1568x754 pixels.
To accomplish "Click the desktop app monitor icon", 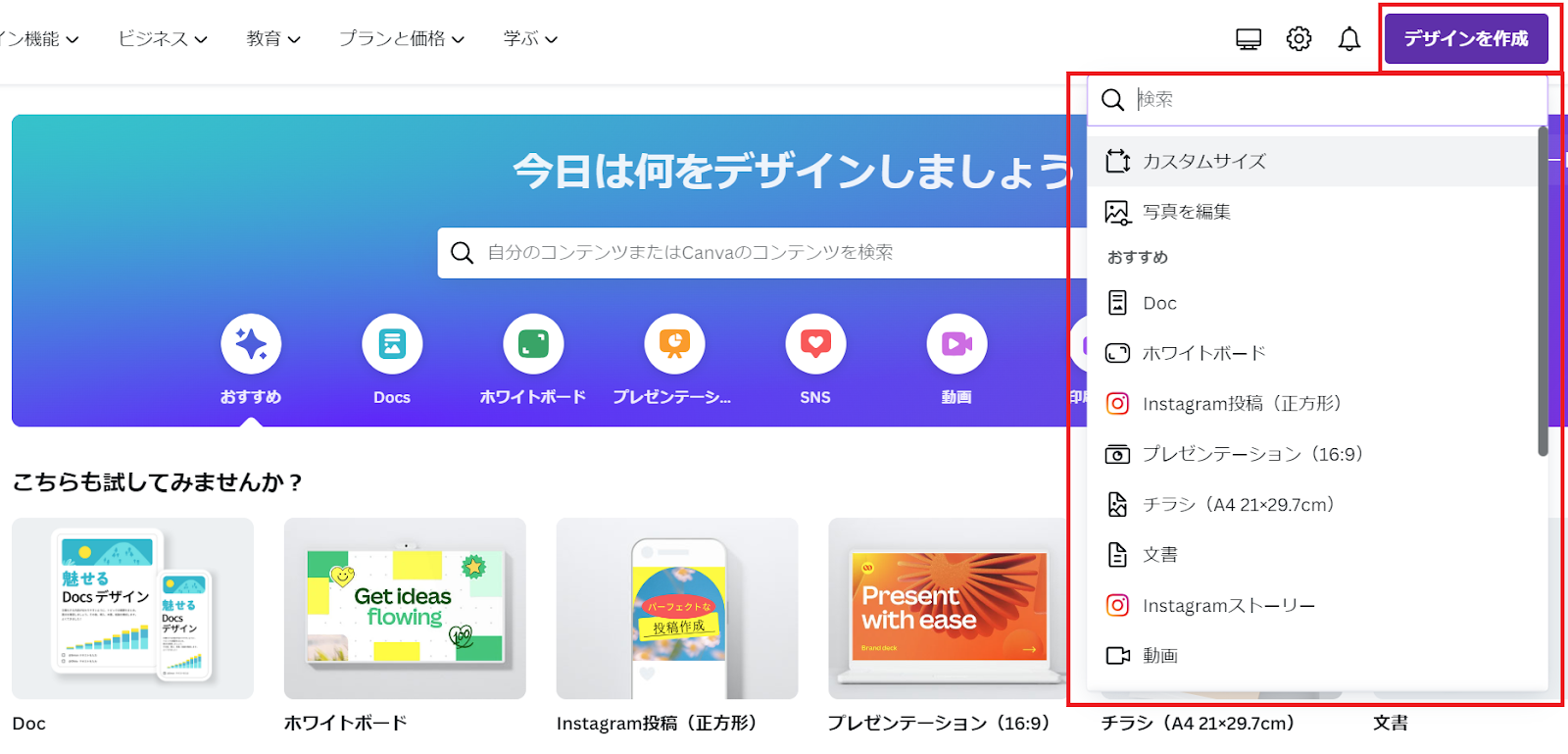I will click(1248, 39).
